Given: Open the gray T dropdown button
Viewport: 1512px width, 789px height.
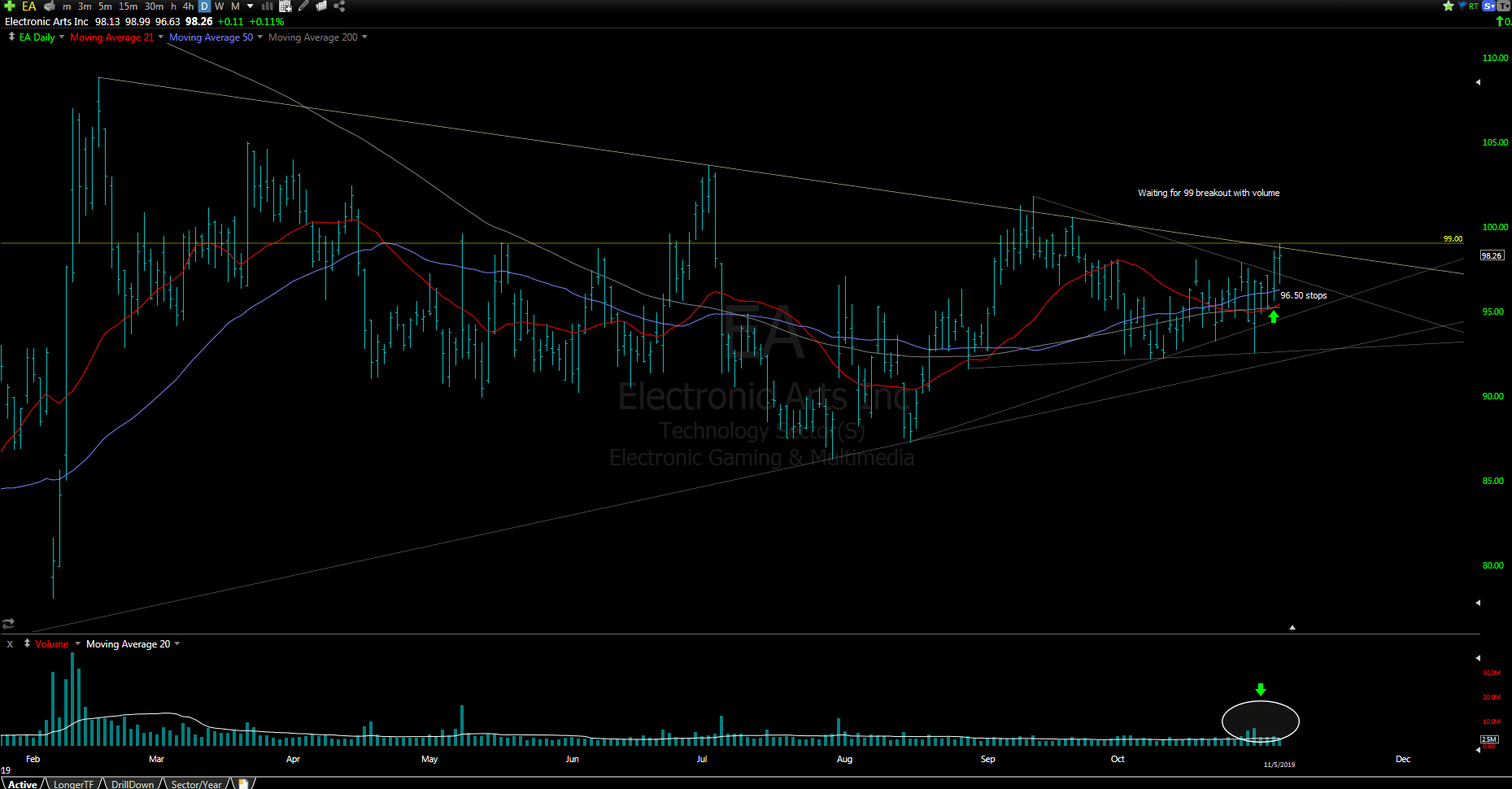Looking at the screenshot, I should (x=1505, y=6).
